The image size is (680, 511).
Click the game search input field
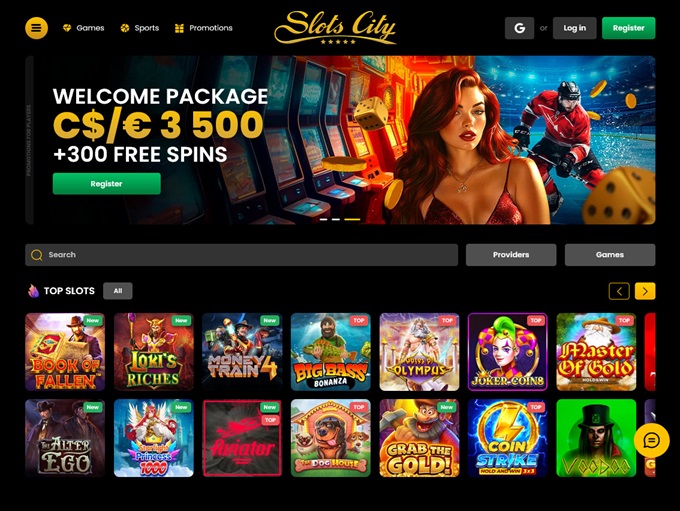point(242,255)
